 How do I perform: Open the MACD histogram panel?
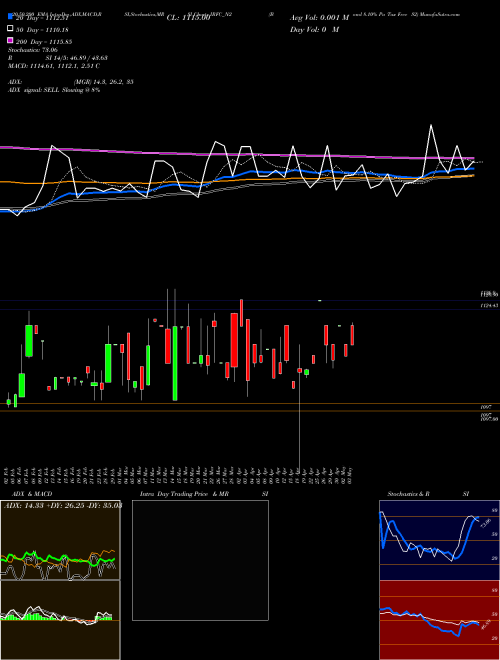point(60,620)
